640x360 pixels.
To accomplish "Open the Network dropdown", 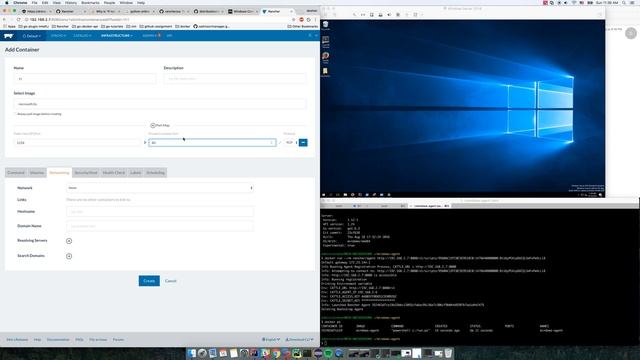I will (x=160, y=188).
